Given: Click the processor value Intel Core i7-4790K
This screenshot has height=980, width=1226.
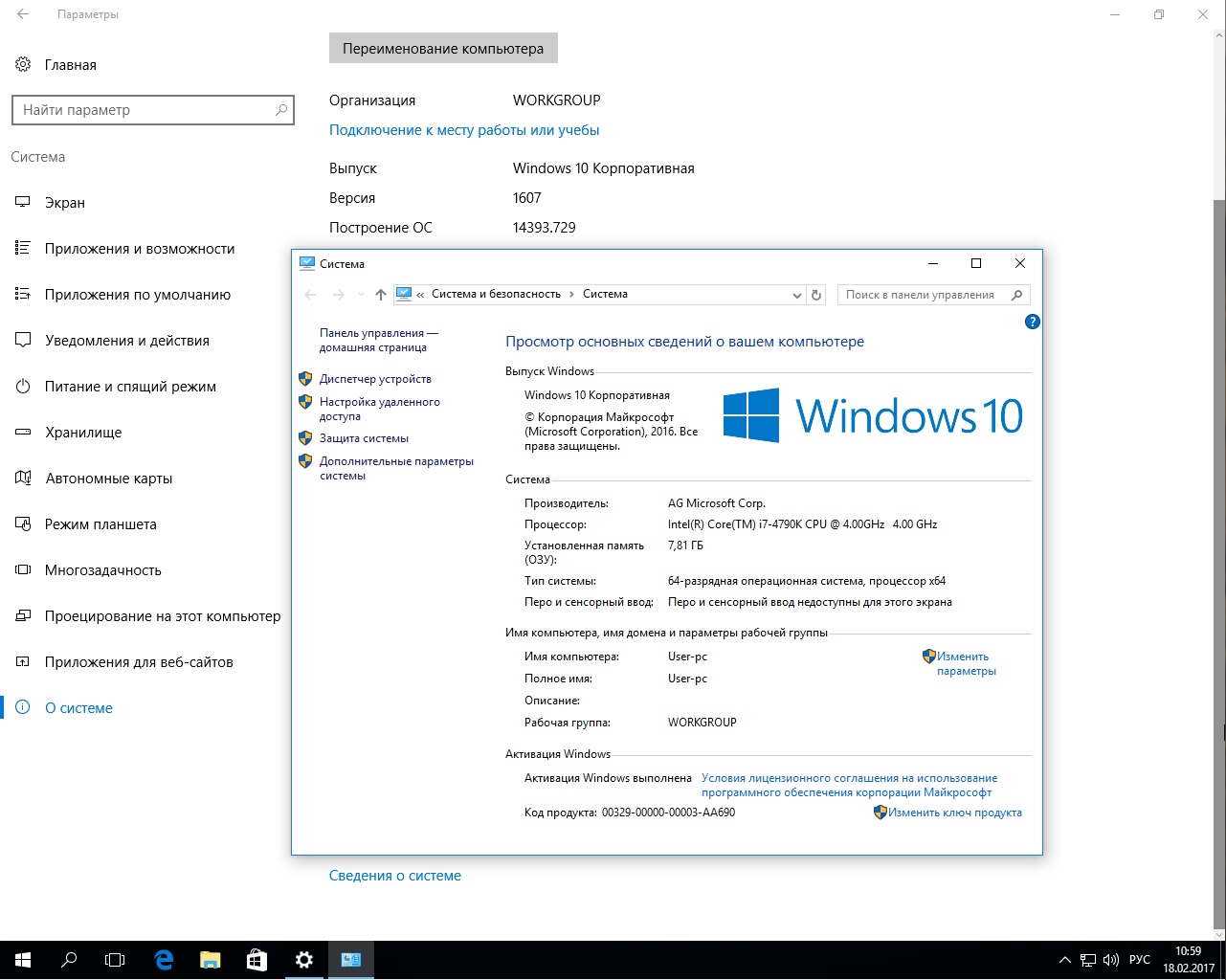Looking at the screenshot, I should pos(802,524).
